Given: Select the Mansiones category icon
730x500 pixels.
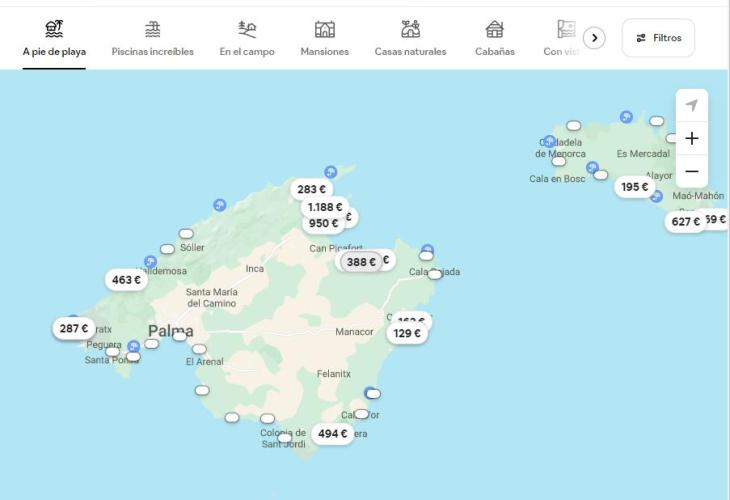Looking at the screenshot, I should tap(324, 29).
